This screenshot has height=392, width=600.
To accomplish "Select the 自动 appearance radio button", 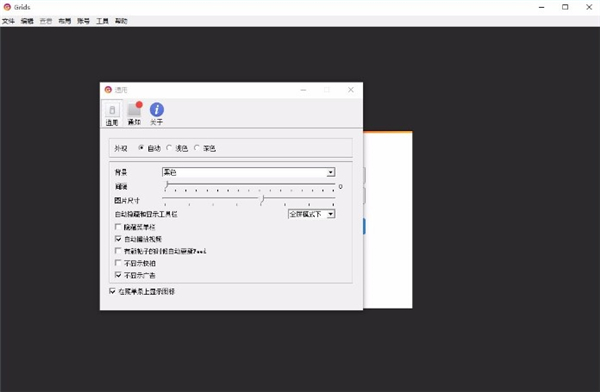I will [x=141, y=148].
